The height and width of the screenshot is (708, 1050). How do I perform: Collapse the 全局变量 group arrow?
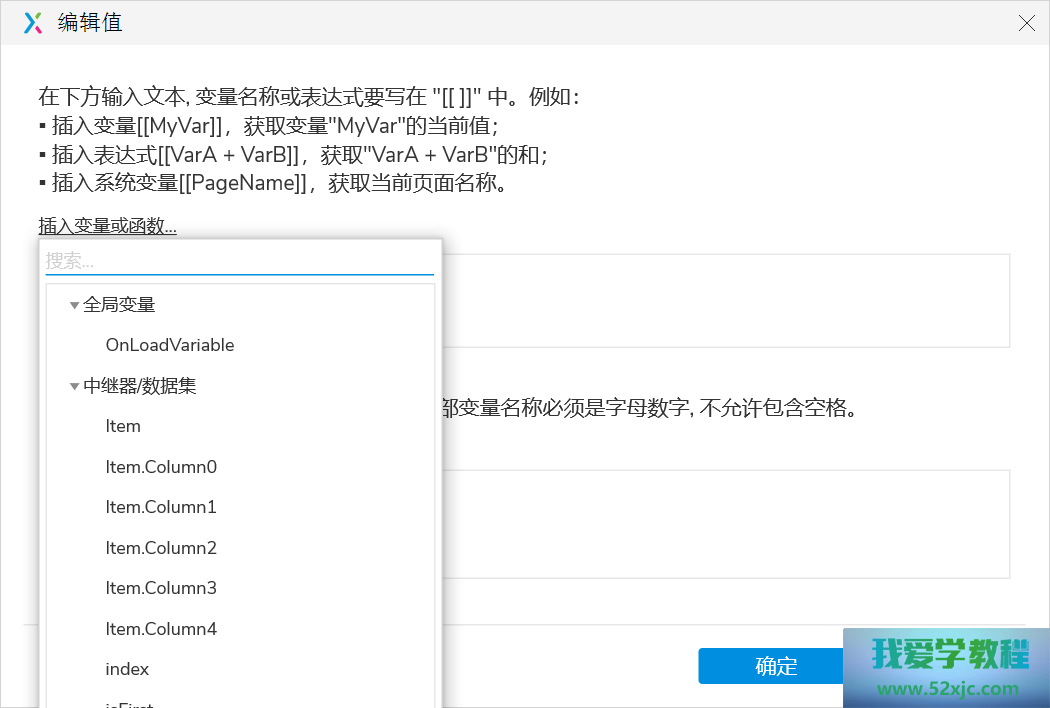(x=74, y=305)
